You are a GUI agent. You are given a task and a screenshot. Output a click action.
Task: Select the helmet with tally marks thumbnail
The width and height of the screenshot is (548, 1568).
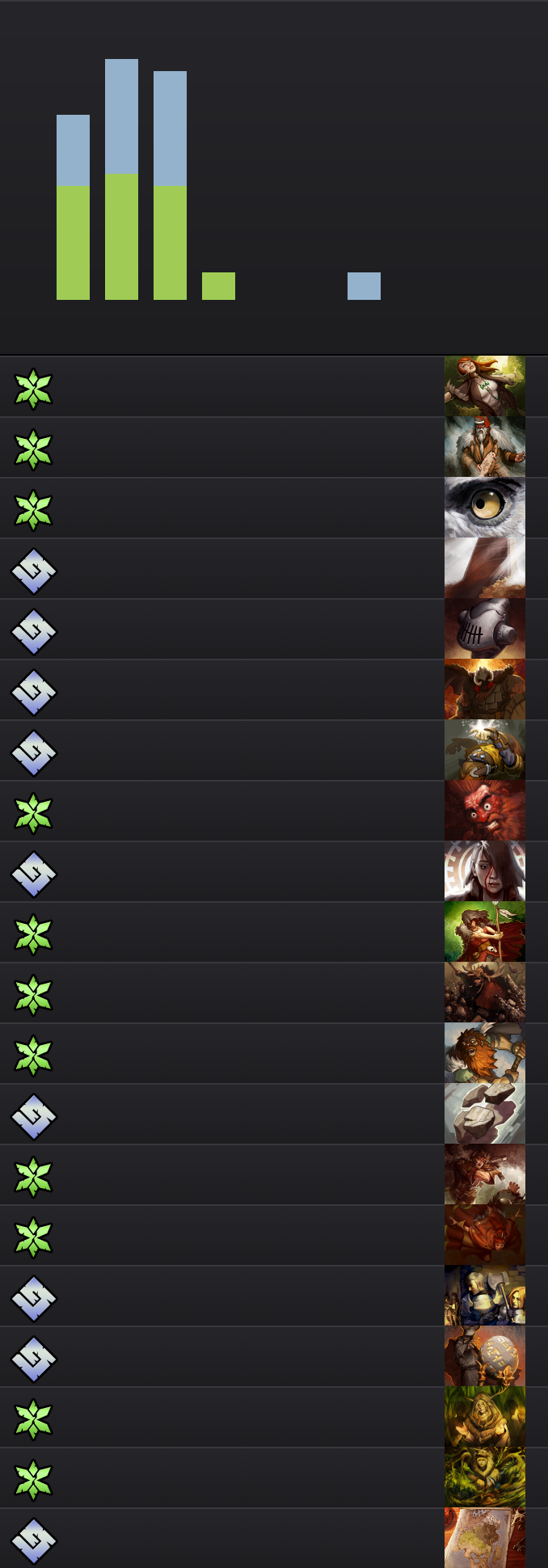[x=485, y=629]
